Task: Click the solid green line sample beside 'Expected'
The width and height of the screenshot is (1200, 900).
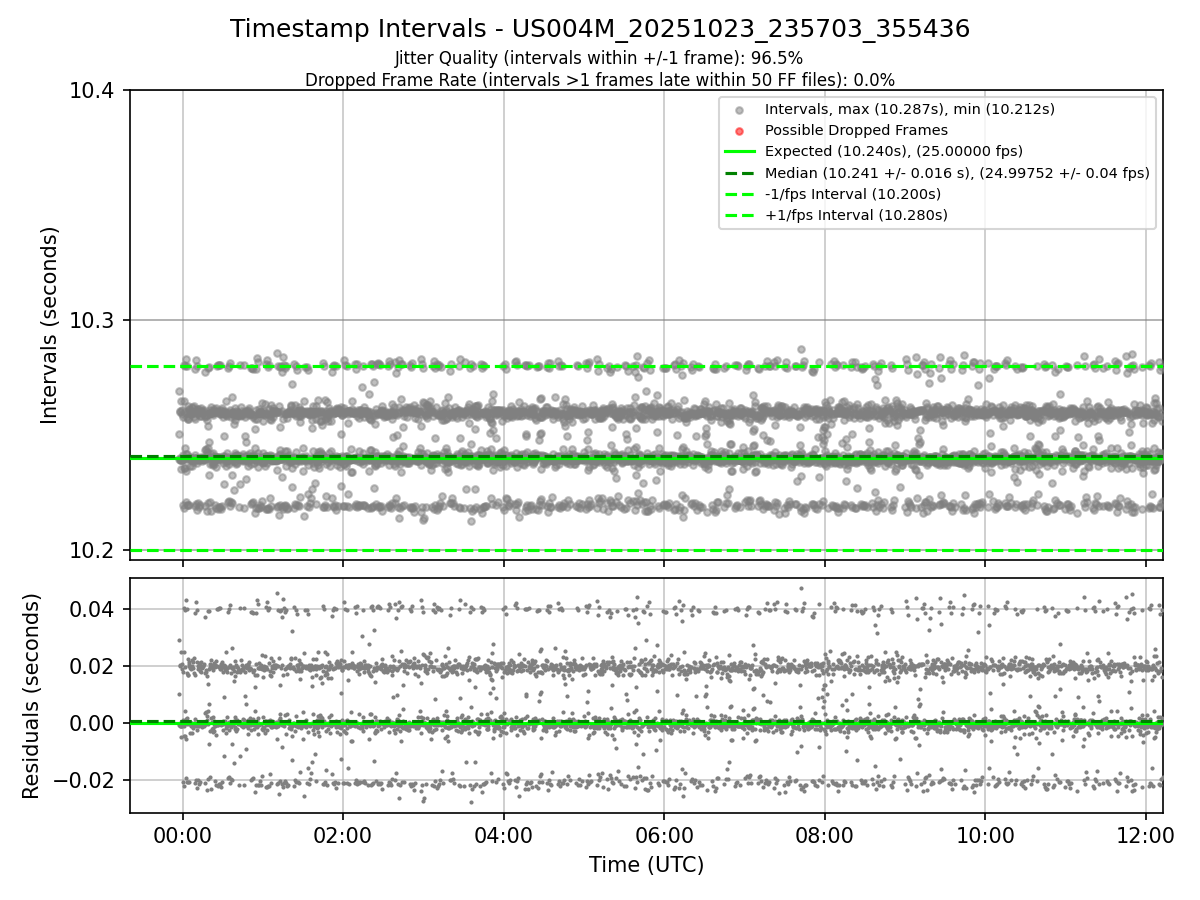Action: [739, 152]
